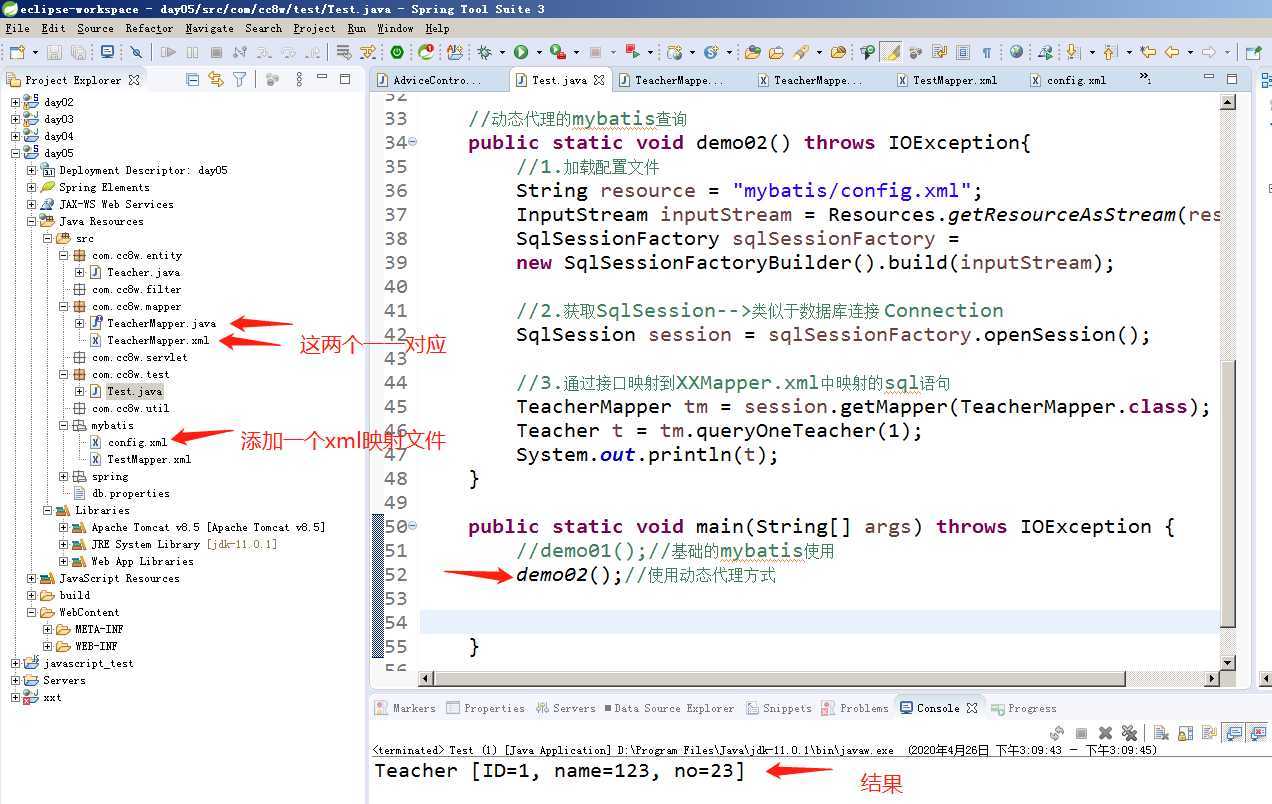Open Project Explorer View Menu dots
Screen dimensions: 1272x804
pyautogui.click(x=299, y=80)
